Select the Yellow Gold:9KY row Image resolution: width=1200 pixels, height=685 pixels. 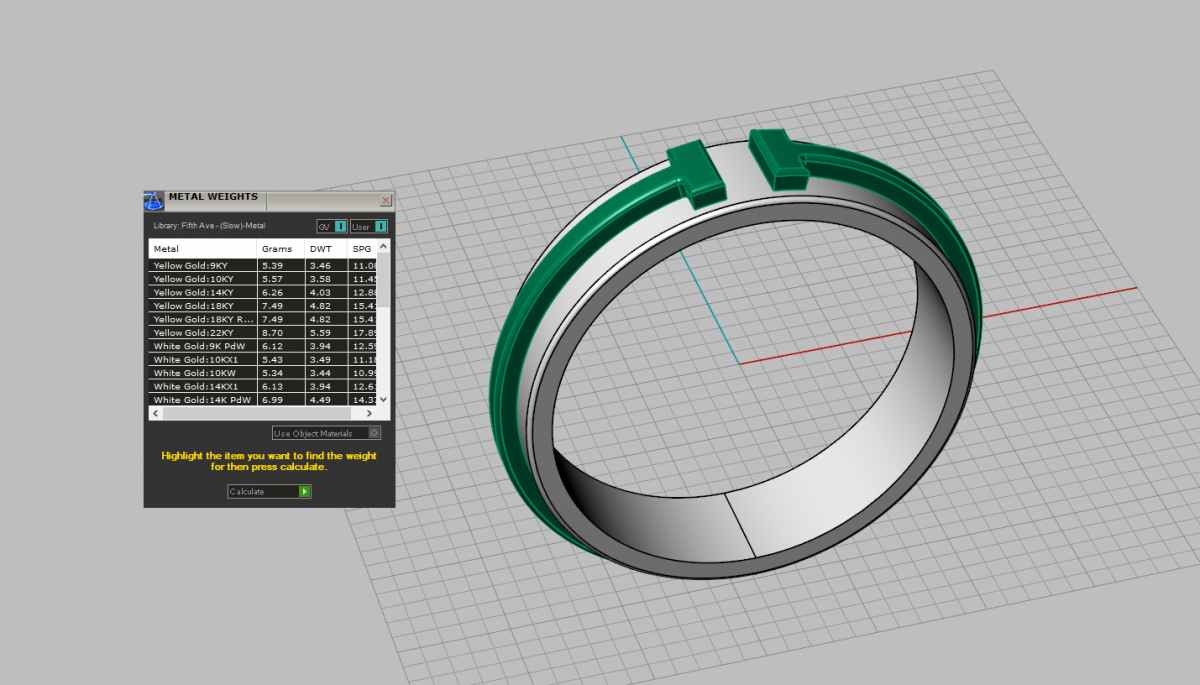point(202,265)
